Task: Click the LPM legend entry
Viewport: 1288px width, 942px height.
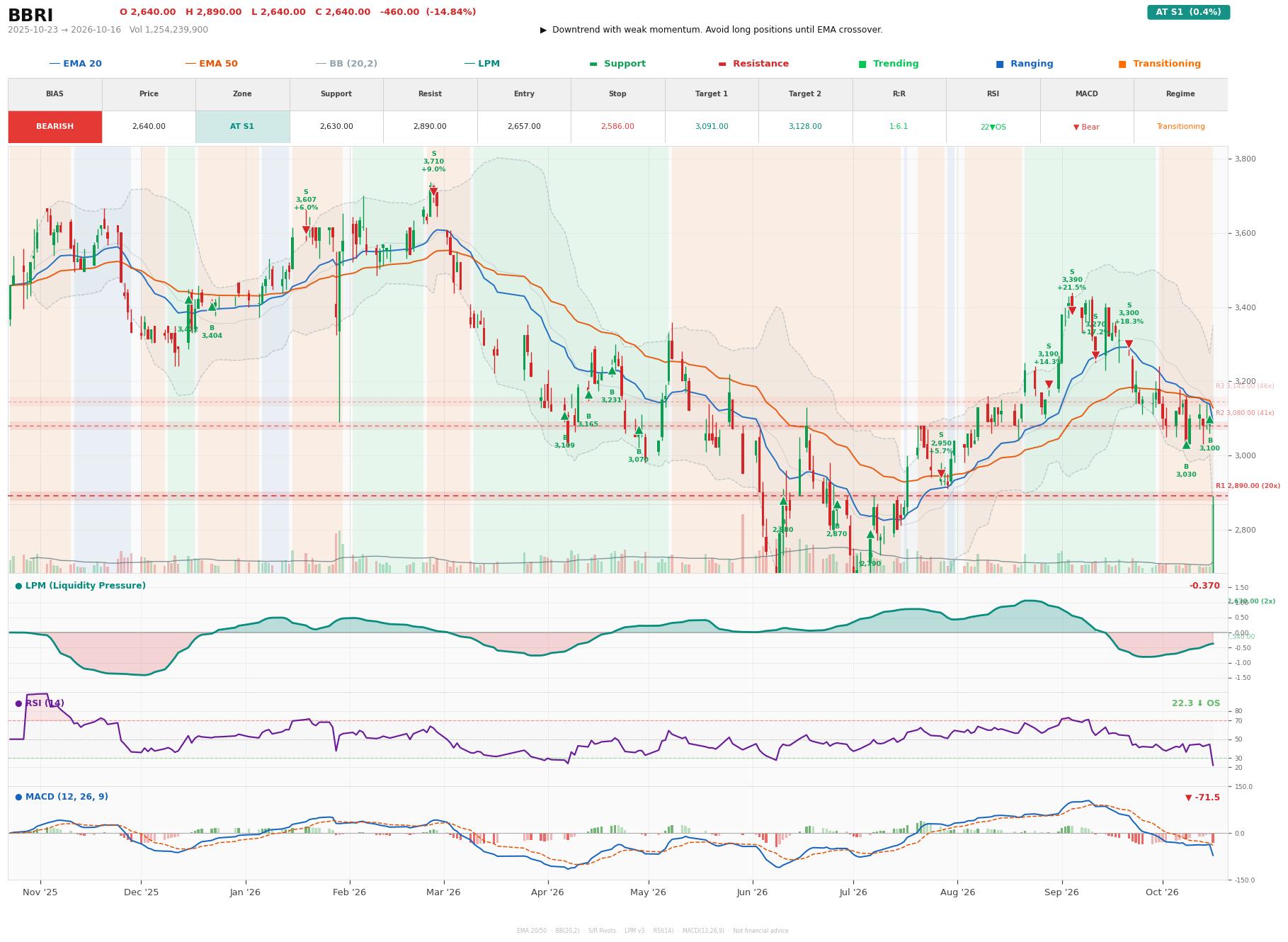Action: point(481,64)
